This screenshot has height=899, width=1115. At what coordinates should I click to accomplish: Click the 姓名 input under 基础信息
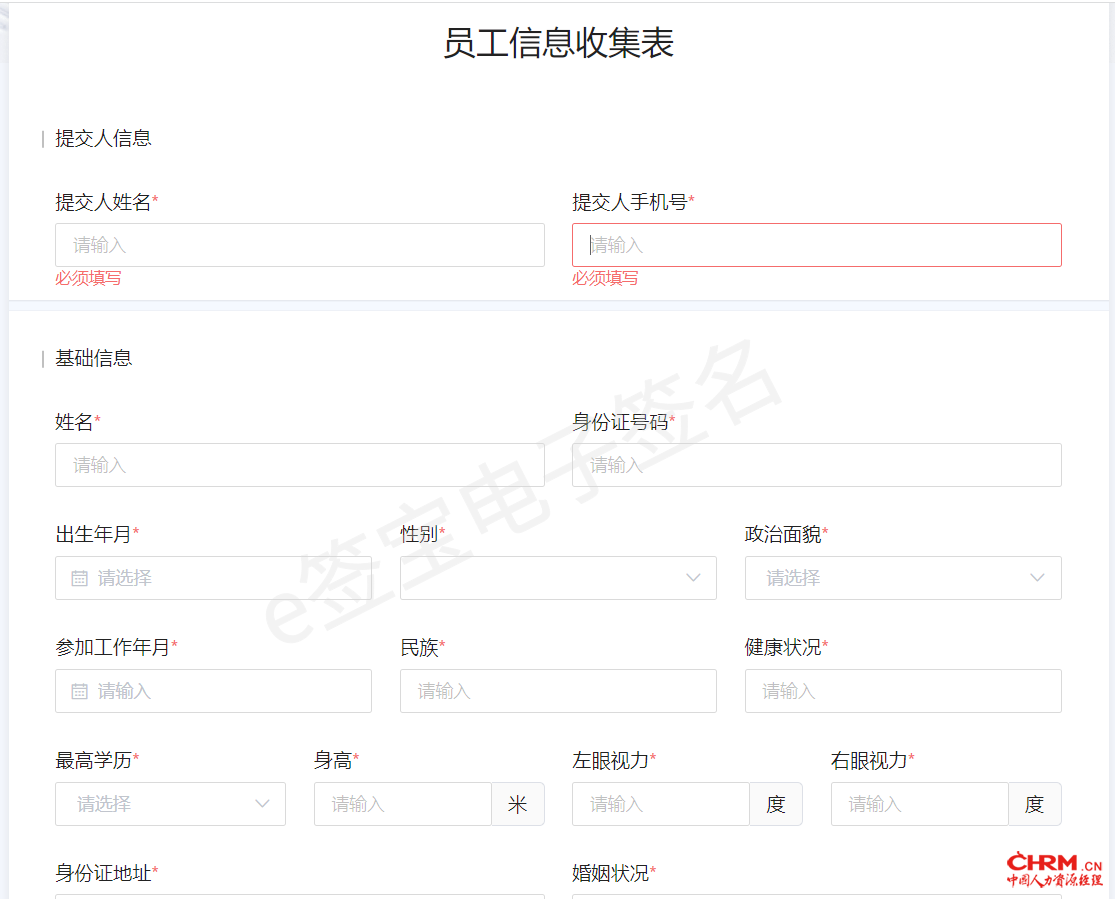tap(300, 465)
